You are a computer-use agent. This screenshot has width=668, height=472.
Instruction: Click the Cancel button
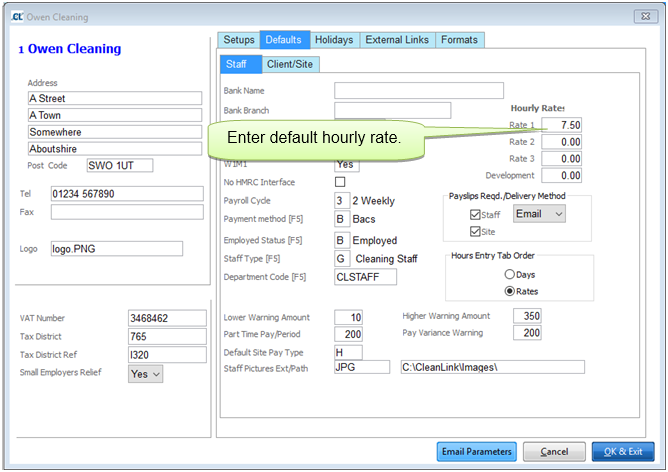click(x=554, y=452)
